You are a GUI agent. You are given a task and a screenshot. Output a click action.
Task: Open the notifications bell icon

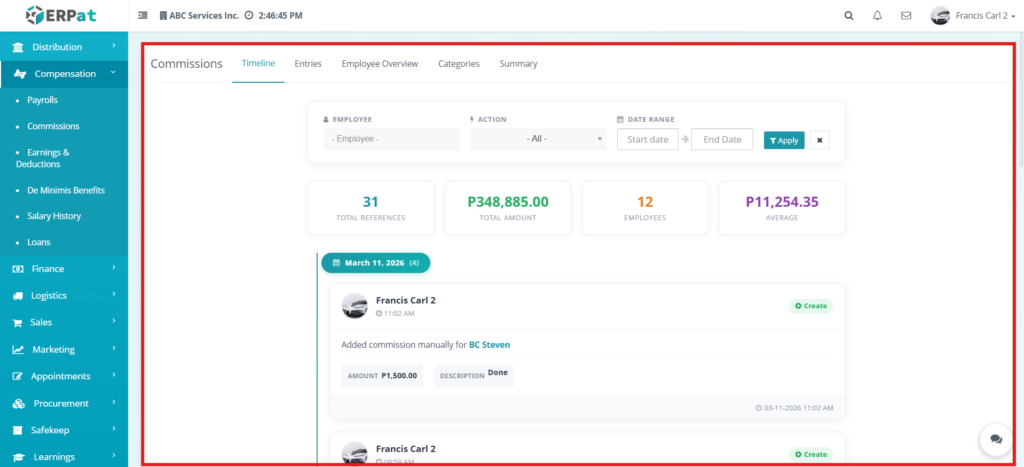(x=877, y=16)
